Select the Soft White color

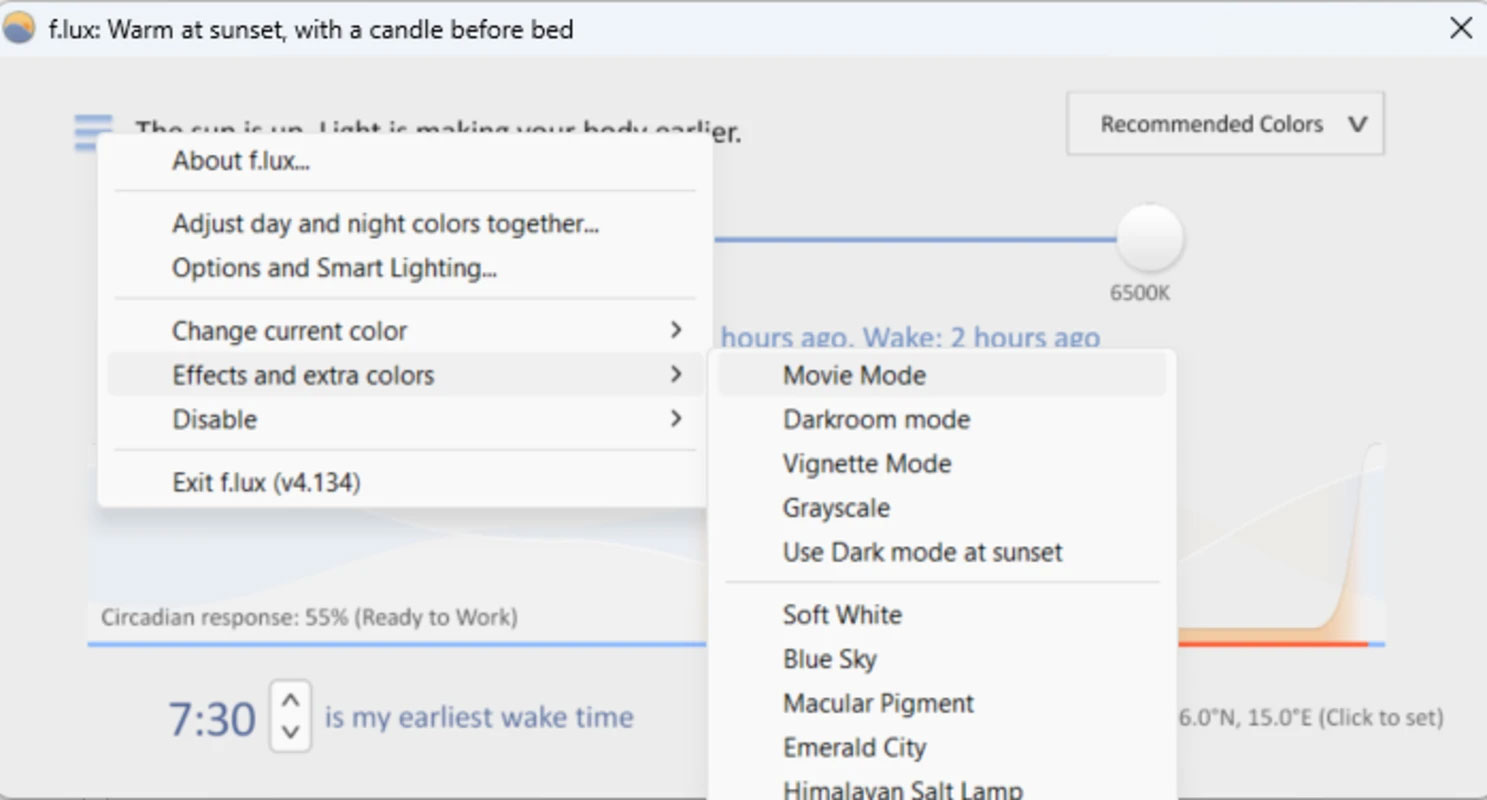(x=942, y=614)
